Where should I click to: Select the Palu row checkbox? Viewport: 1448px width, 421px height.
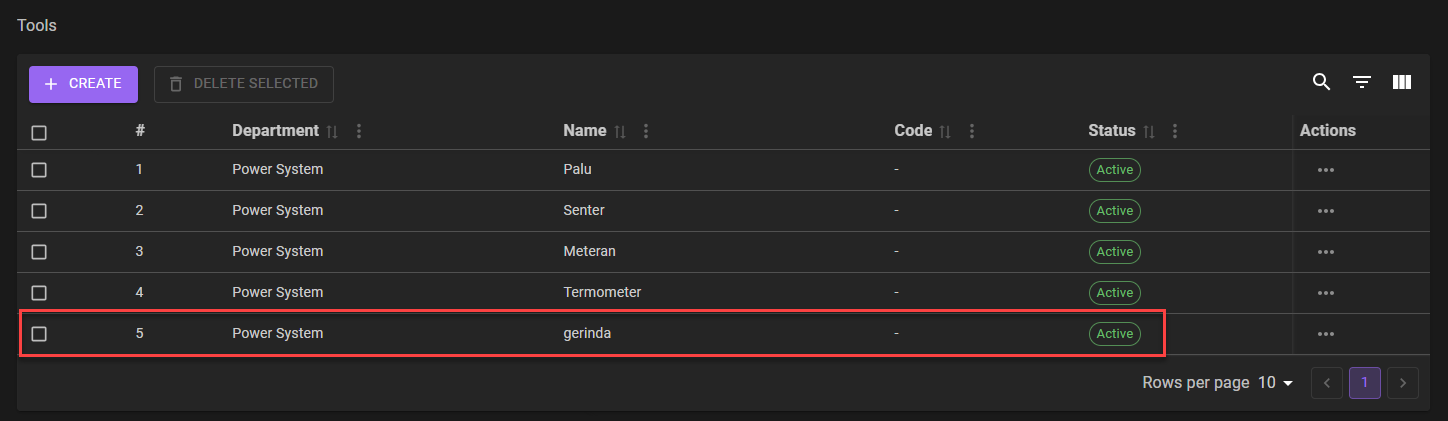[39, 170]
